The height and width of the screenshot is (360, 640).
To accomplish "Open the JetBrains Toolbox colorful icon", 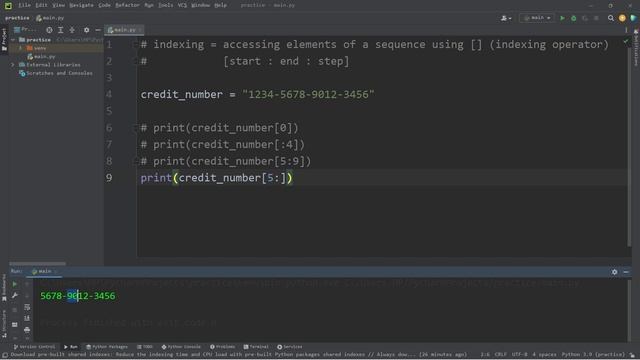I will click(x=633, y=18).
